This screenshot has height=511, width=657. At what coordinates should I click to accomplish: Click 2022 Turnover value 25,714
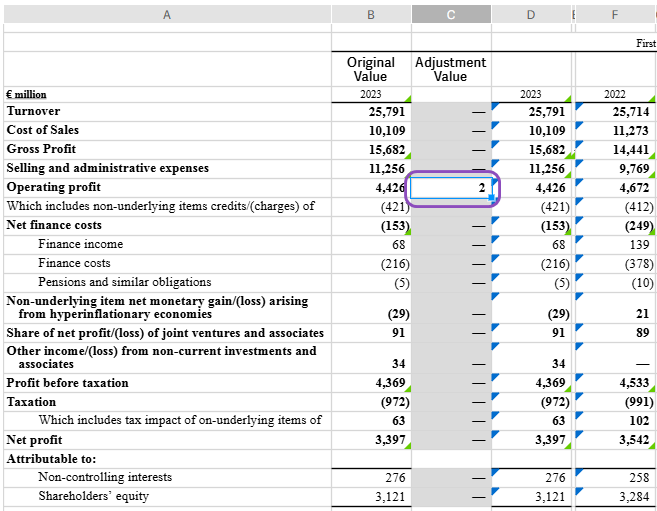pyautogui.click(x=631, y=112)
